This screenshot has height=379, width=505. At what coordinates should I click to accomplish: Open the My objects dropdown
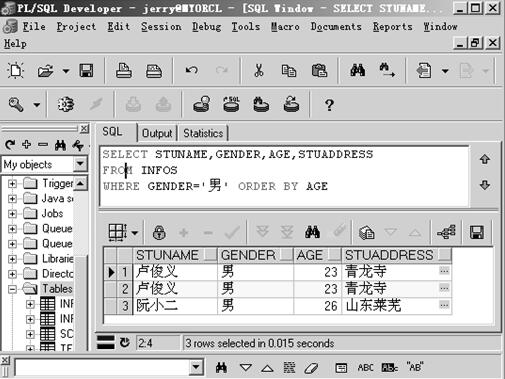80,164
